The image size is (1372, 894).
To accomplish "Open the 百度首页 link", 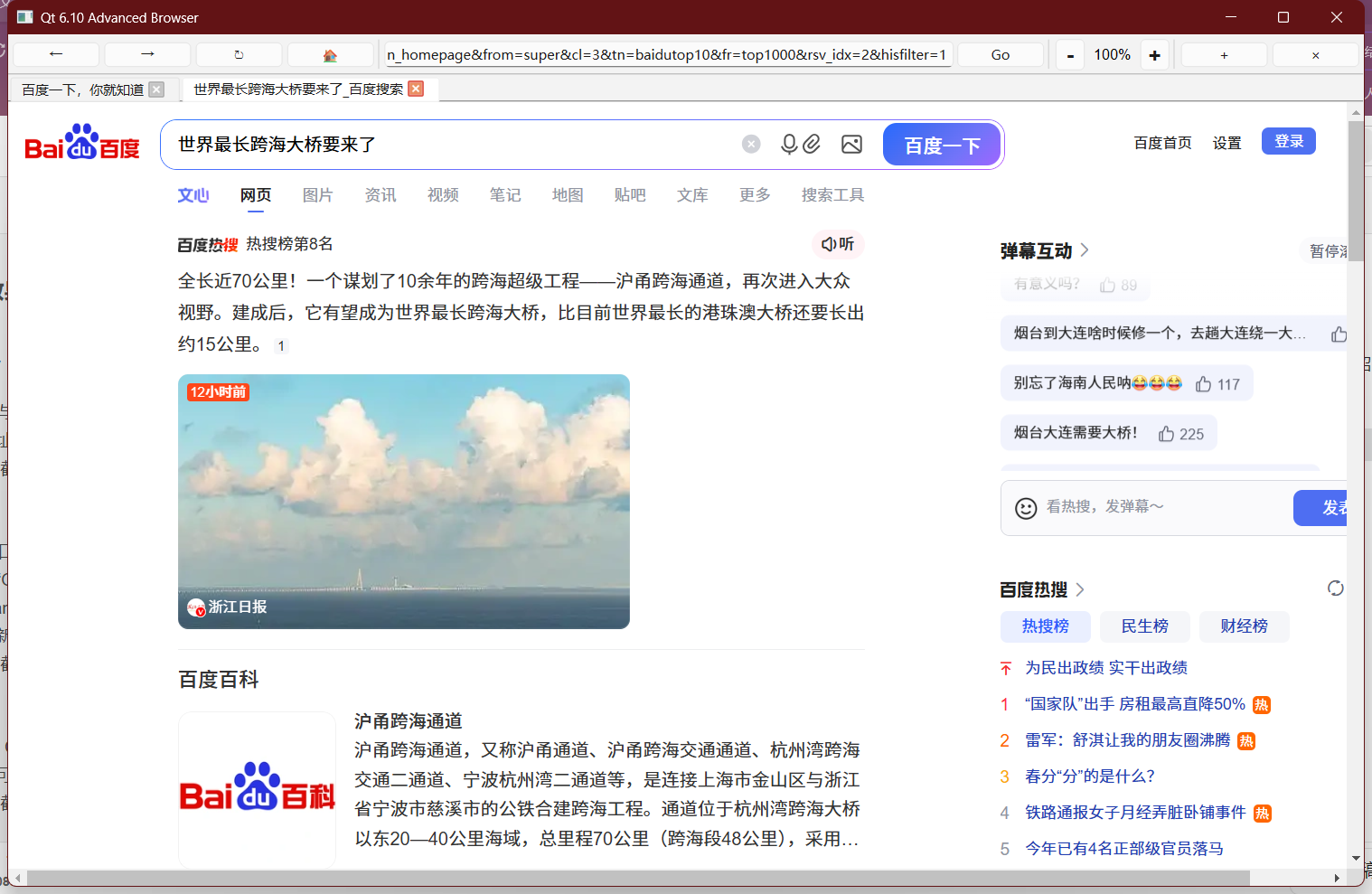I will tap(1163, 143).
